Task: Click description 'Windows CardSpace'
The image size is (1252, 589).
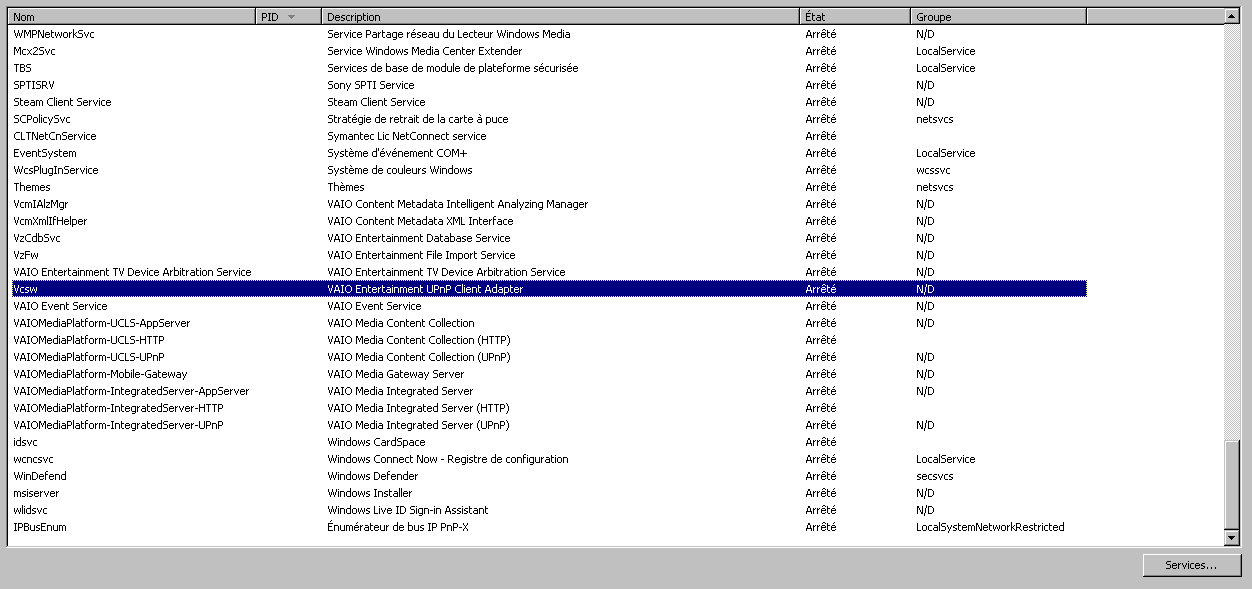Action: click(x=376, y=442)
